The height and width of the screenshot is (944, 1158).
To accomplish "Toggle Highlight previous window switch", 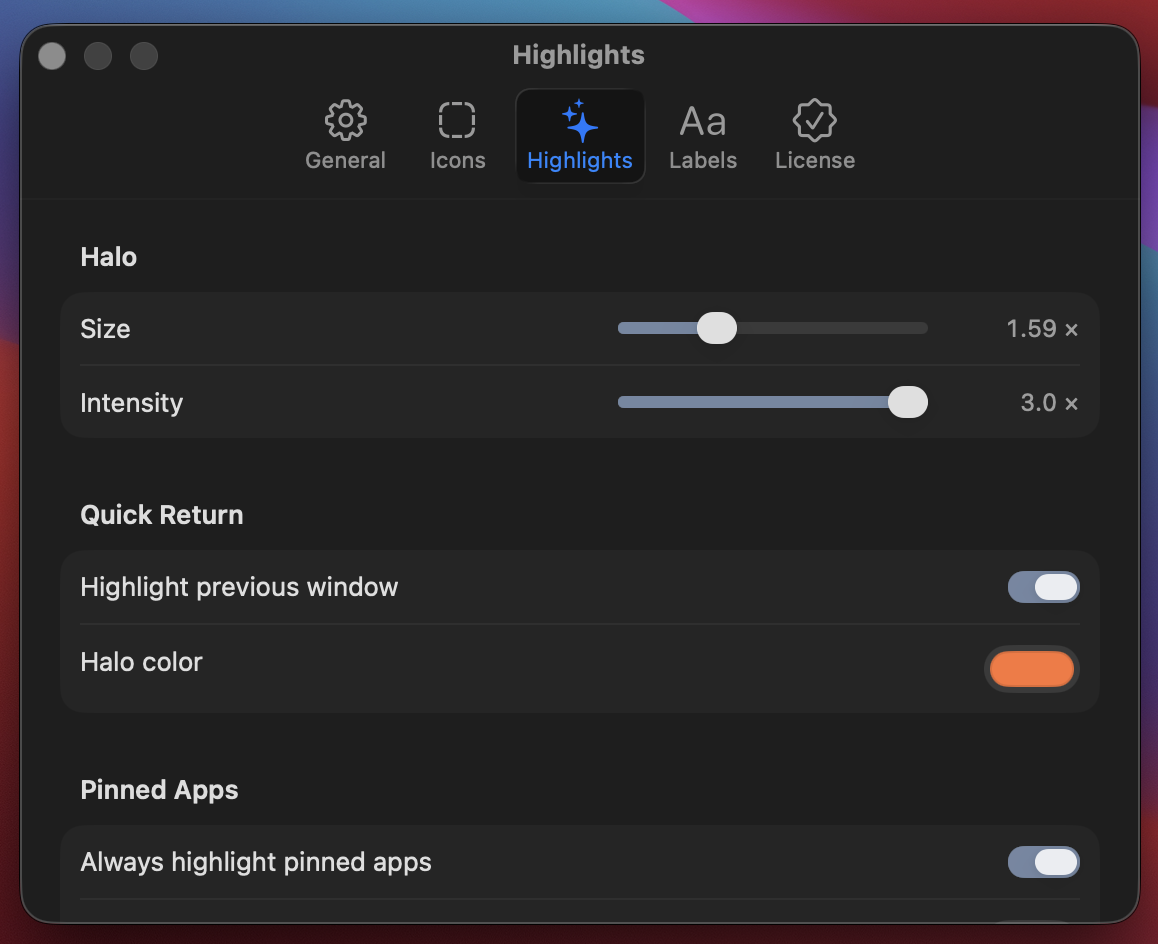I will (1044, 587).
